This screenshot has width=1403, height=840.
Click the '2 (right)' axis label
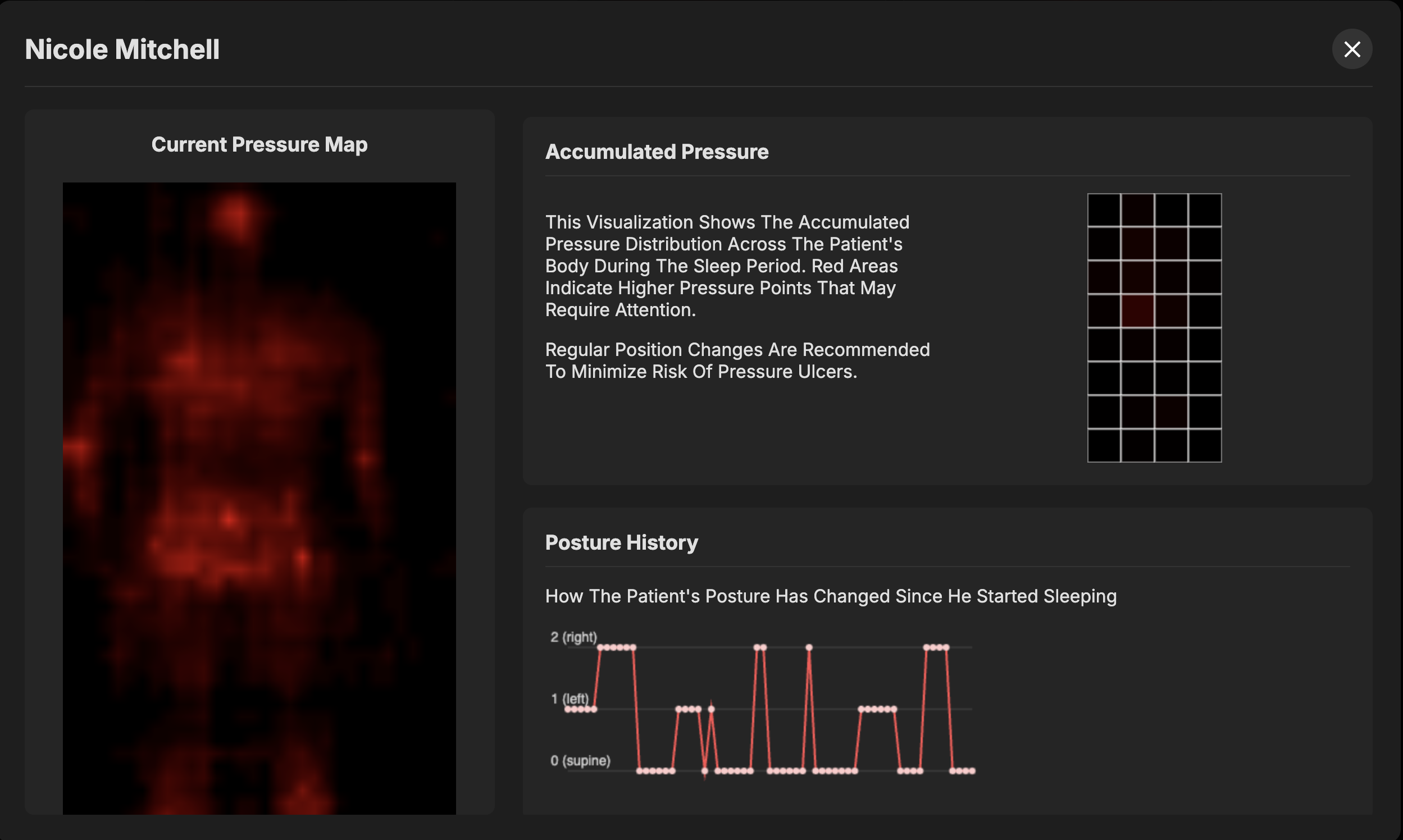[x=573, y=637]
